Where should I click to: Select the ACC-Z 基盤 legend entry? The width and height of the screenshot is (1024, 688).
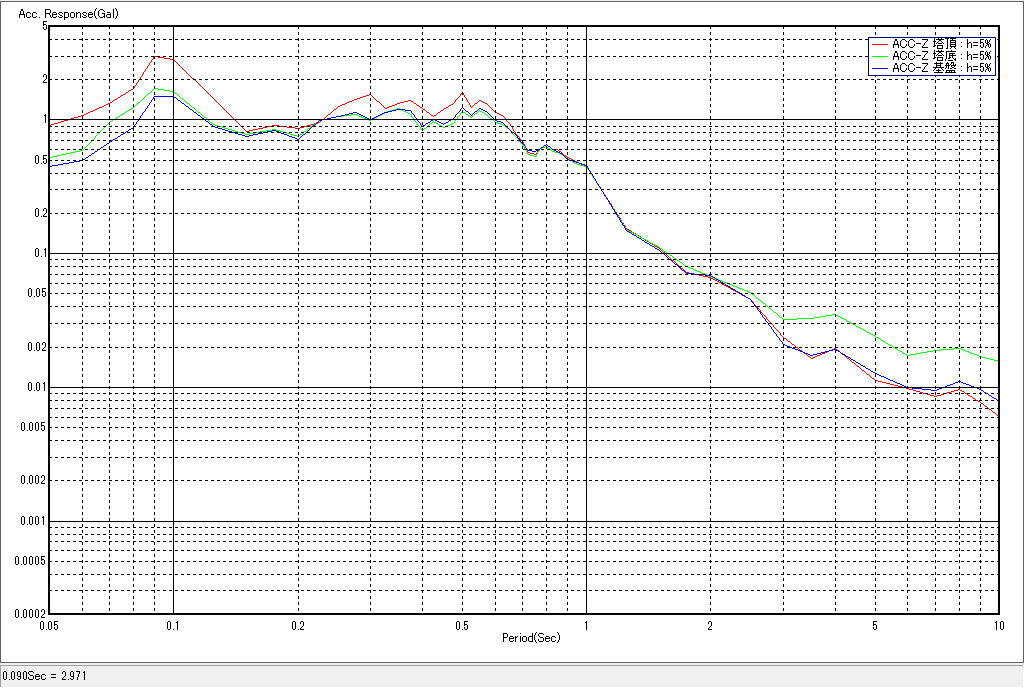[941, 68]
